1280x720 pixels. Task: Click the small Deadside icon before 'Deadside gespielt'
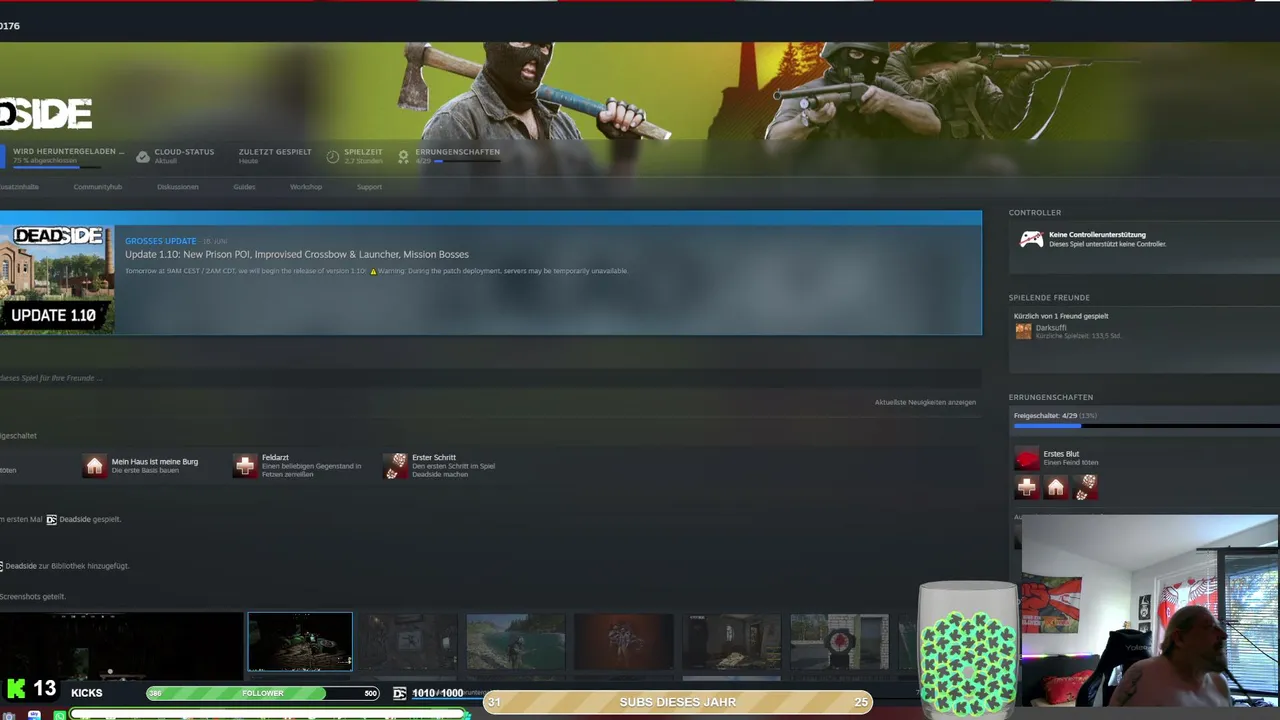(x=51, y=519)
